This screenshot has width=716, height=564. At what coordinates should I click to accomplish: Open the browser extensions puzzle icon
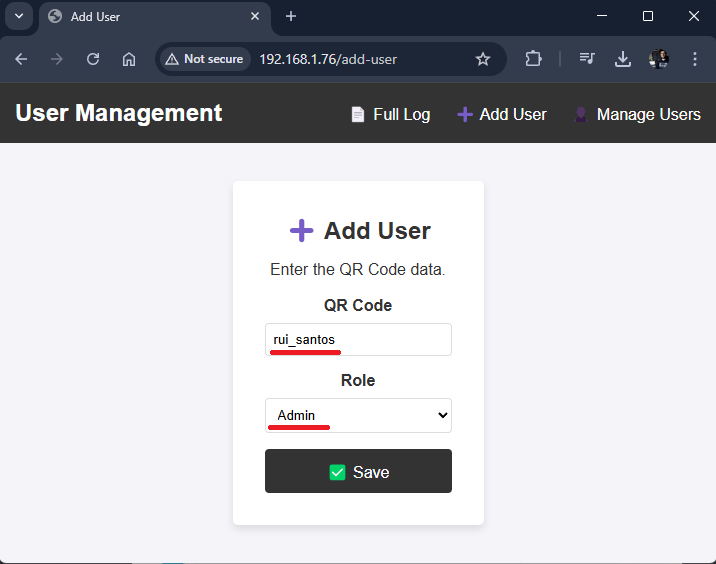click(x=533, y=59)
